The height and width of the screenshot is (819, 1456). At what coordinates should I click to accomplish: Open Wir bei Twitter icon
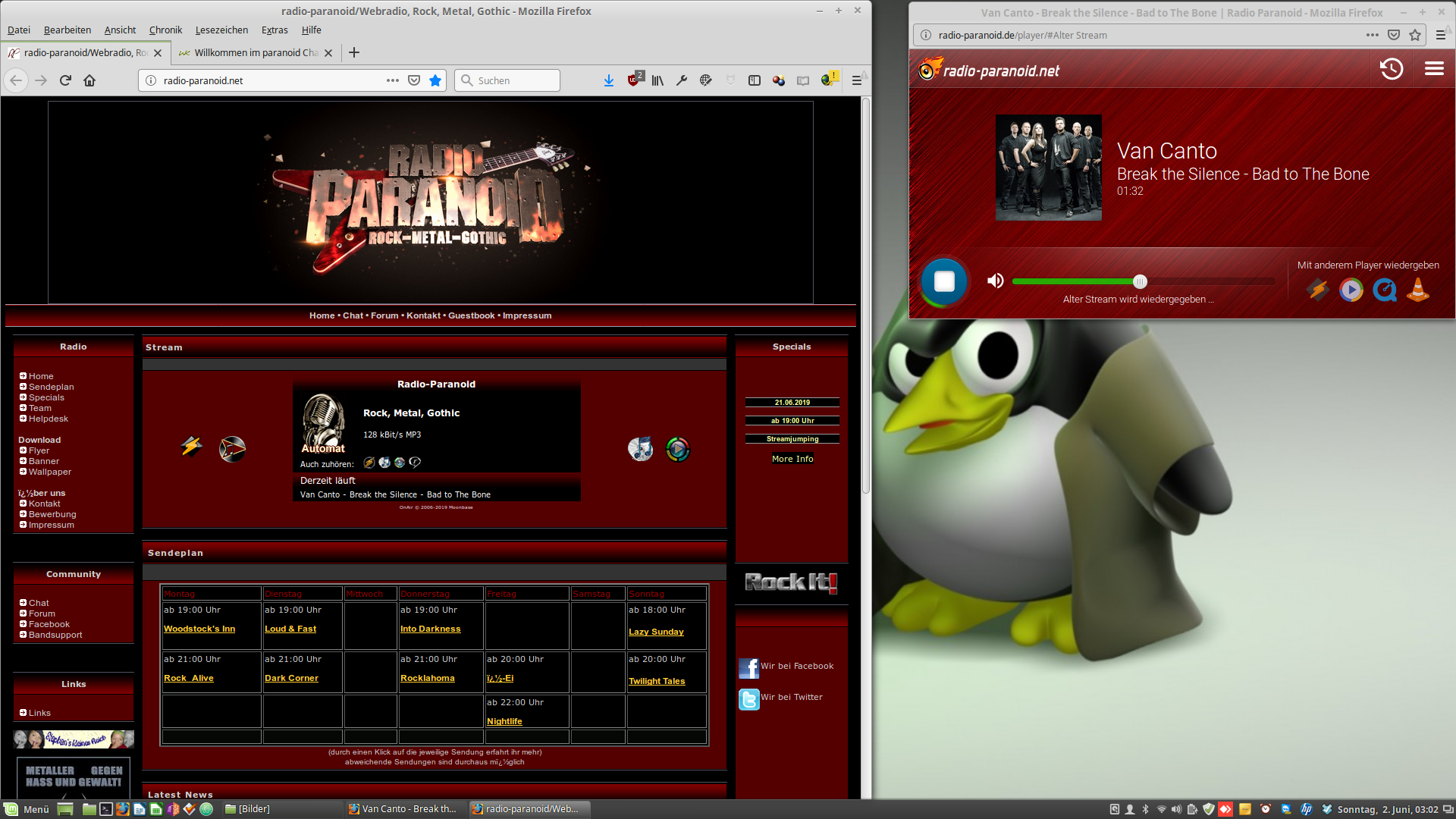(x=748, y=699)
